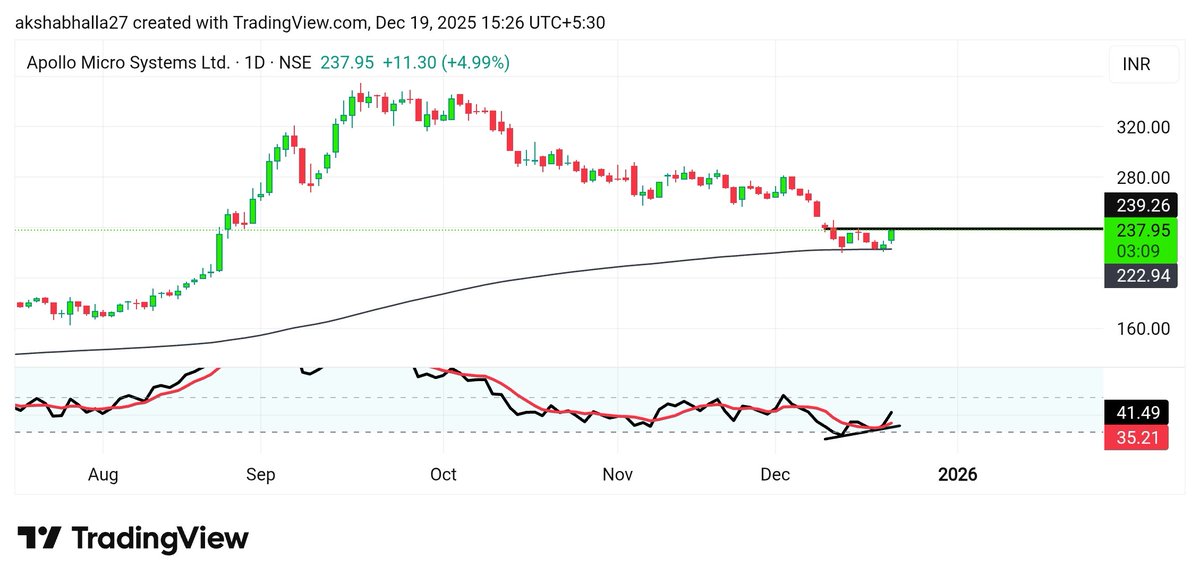Click the 320.00 price axis label

coord(1144,127)
